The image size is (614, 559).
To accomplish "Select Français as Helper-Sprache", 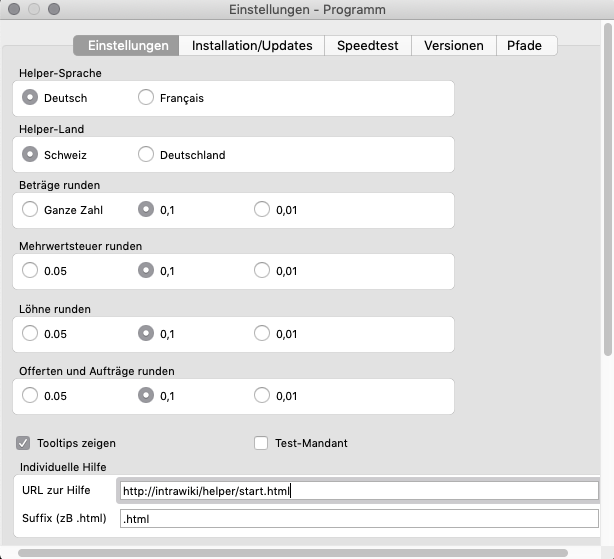I will tap(147, 98).
